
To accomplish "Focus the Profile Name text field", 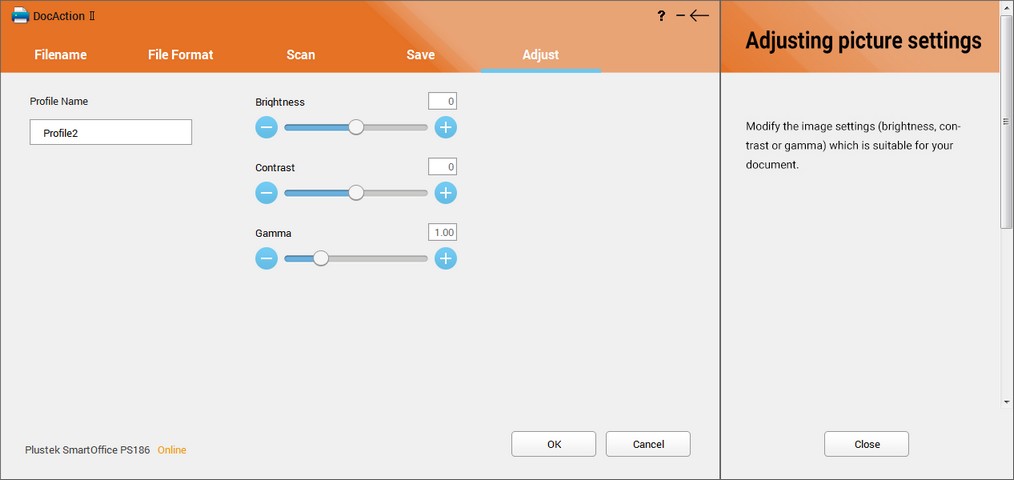I will coord(111,132).
